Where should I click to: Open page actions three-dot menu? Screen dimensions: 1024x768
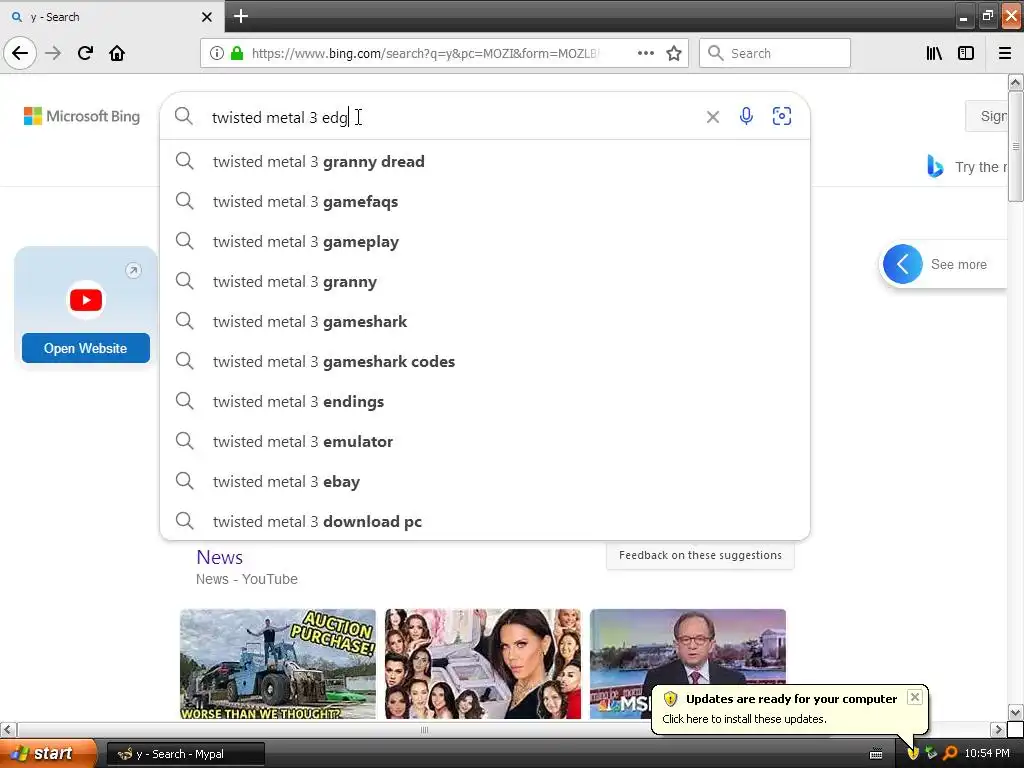[645, 53]
